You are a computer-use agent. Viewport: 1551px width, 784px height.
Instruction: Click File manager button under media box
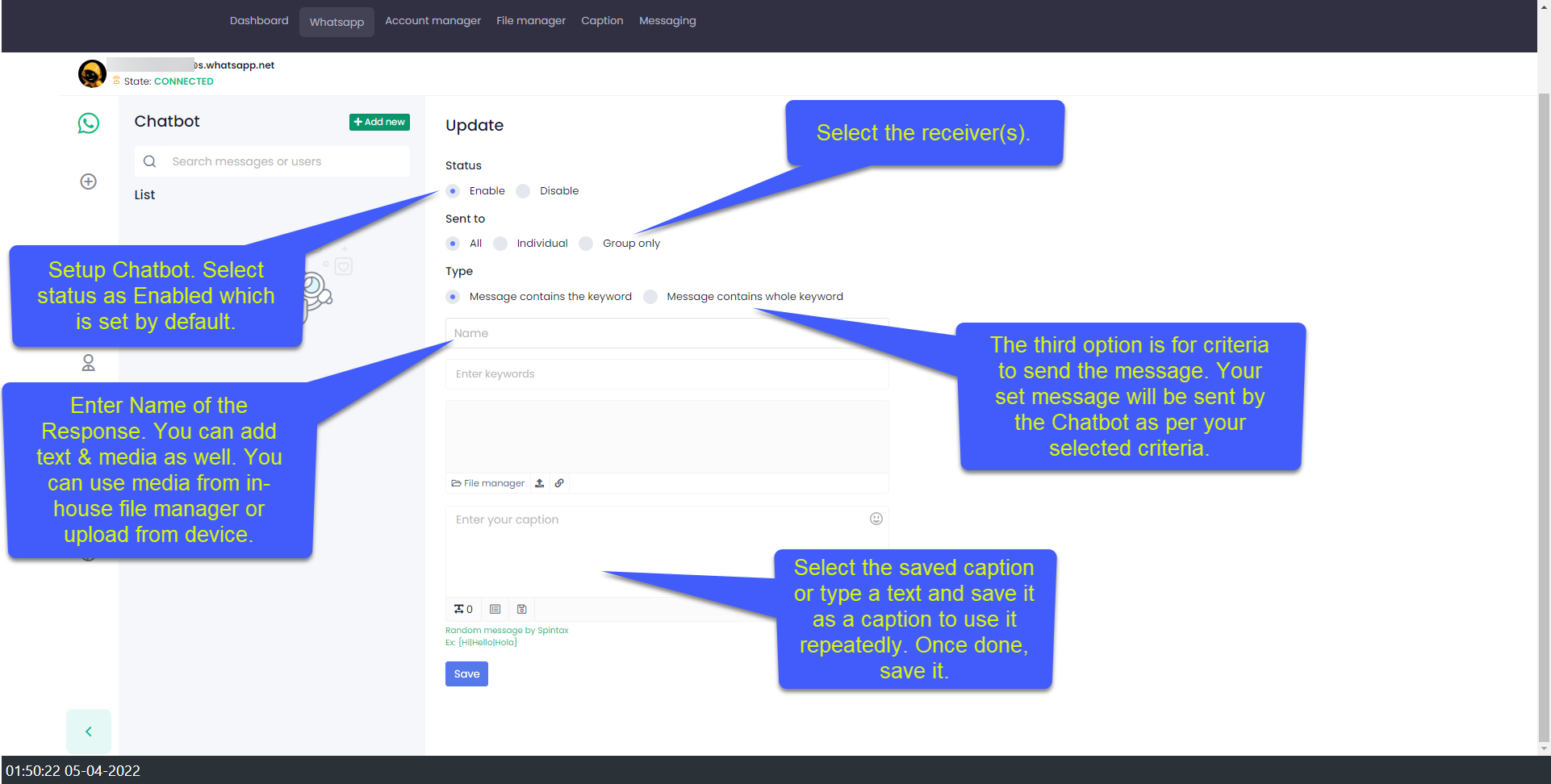tap(488, 483)
